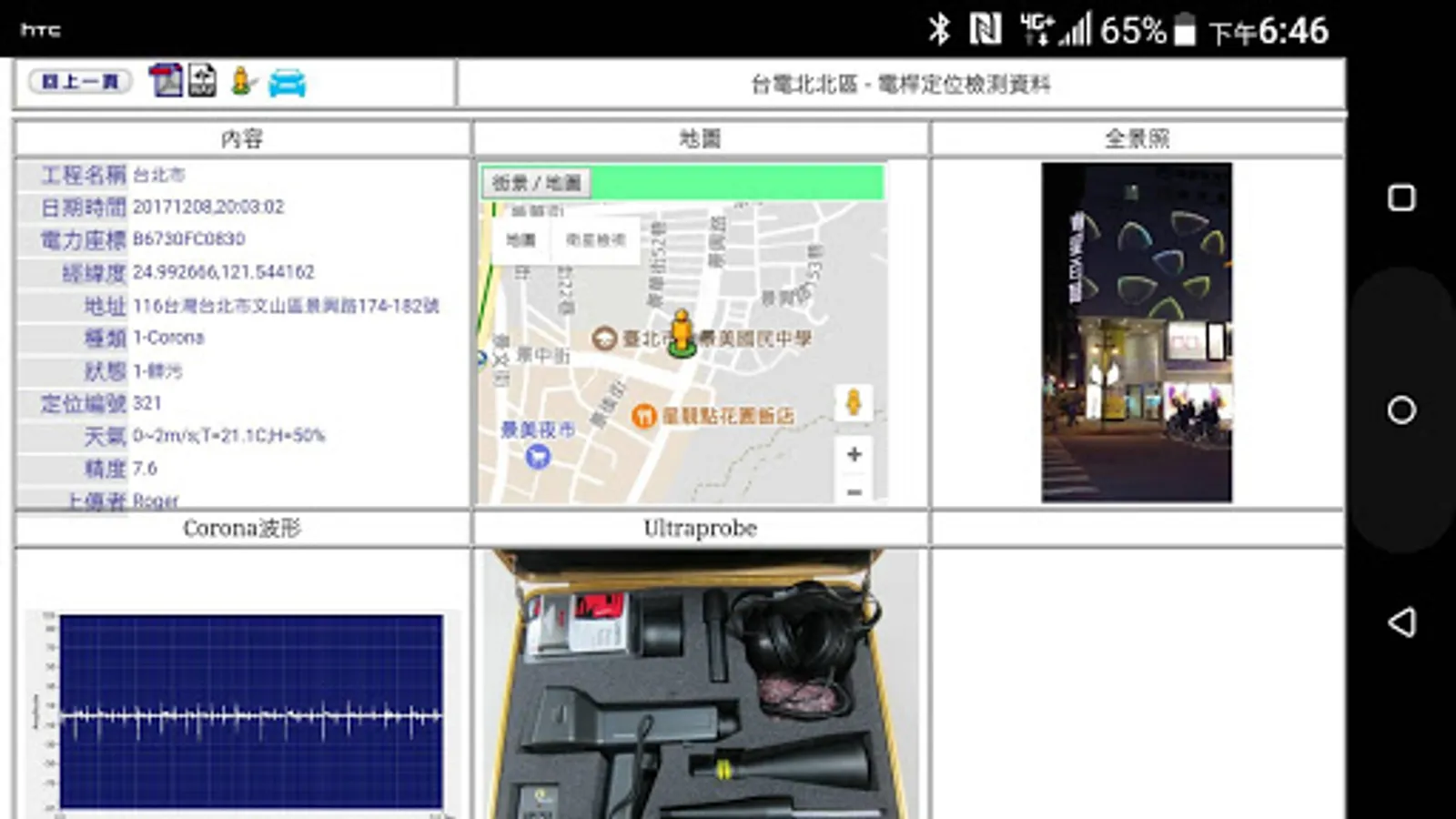Click the black RDF file icon
Image resolution: width=1456 pixels, height=819 pixels.
tap(202, 80)
